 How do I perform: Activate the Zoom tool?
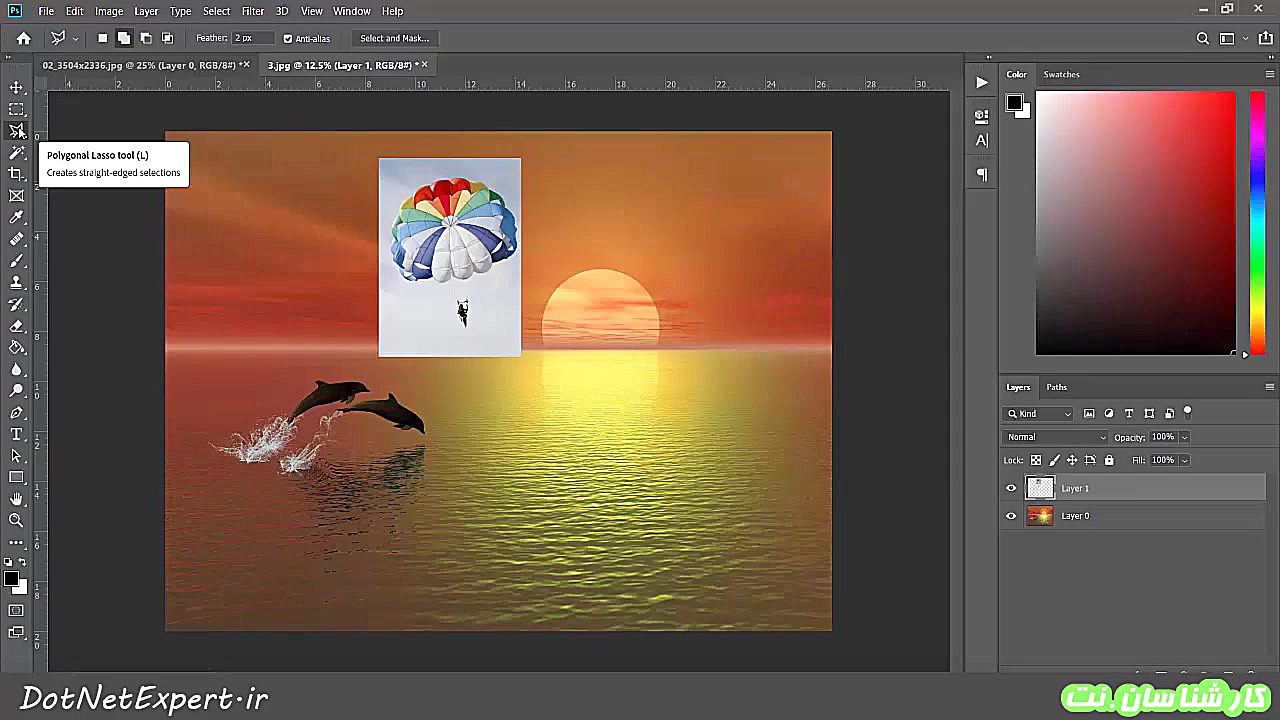click(x=16, y=520)
